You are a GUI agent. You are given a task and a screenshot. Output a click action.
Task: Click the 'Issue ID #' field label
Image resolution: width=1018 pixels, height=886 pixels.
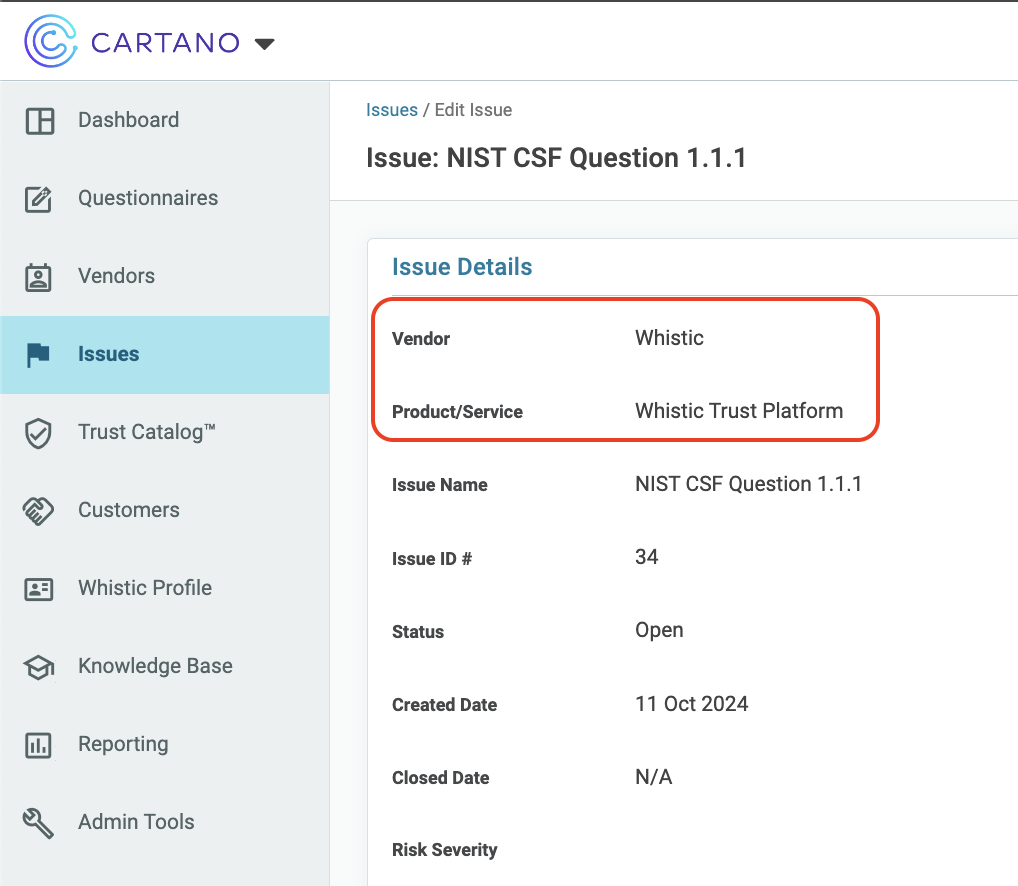pos(432,559)
